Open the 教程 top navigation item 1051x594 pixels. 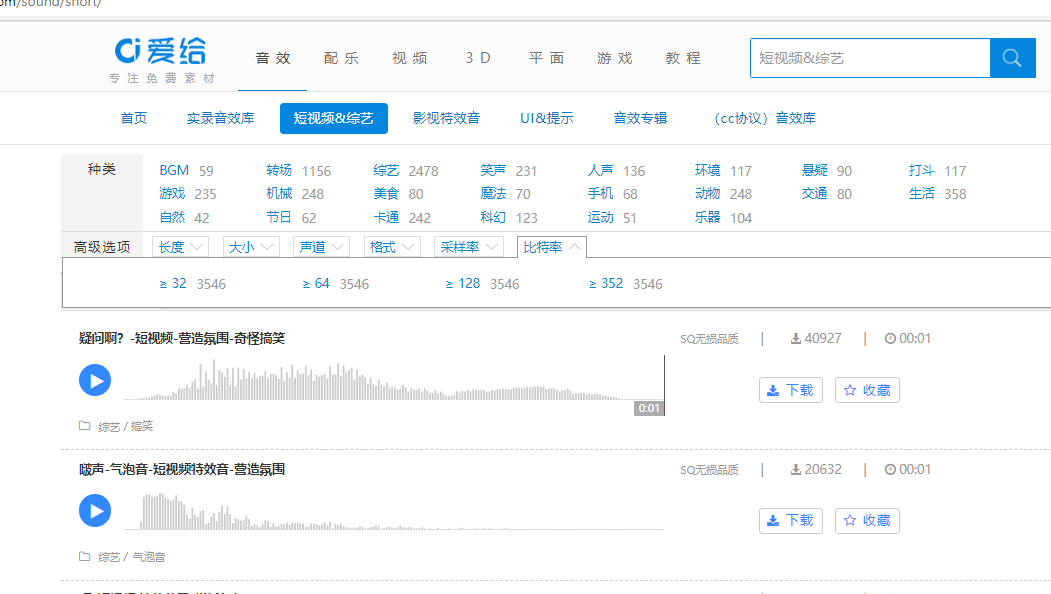(x=683, y=58)
